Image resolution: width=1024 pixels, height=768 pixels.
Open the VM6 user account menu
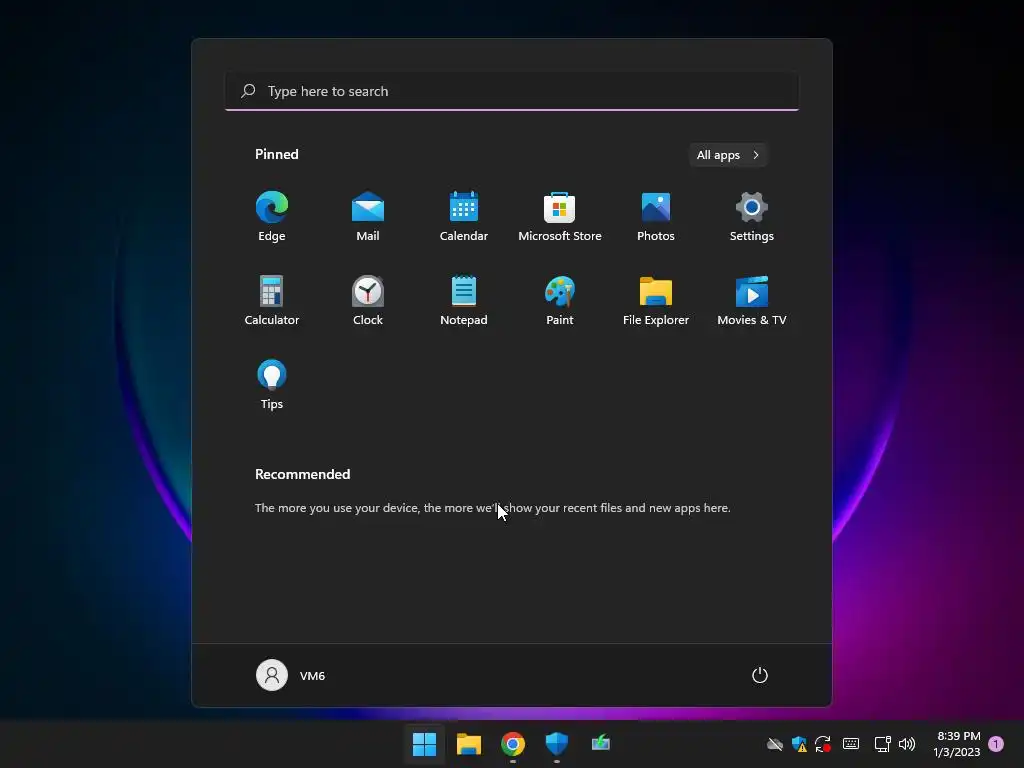click(x=291, y=675)
